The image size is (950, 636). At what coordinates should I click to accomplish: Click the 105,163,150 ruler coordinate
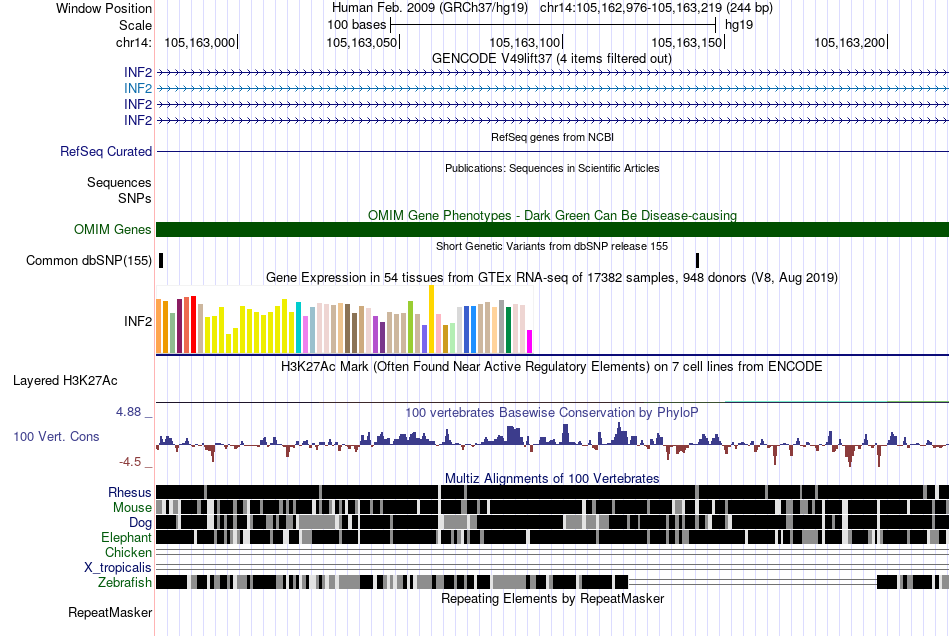pyautogui.click(x=686, y=42)
